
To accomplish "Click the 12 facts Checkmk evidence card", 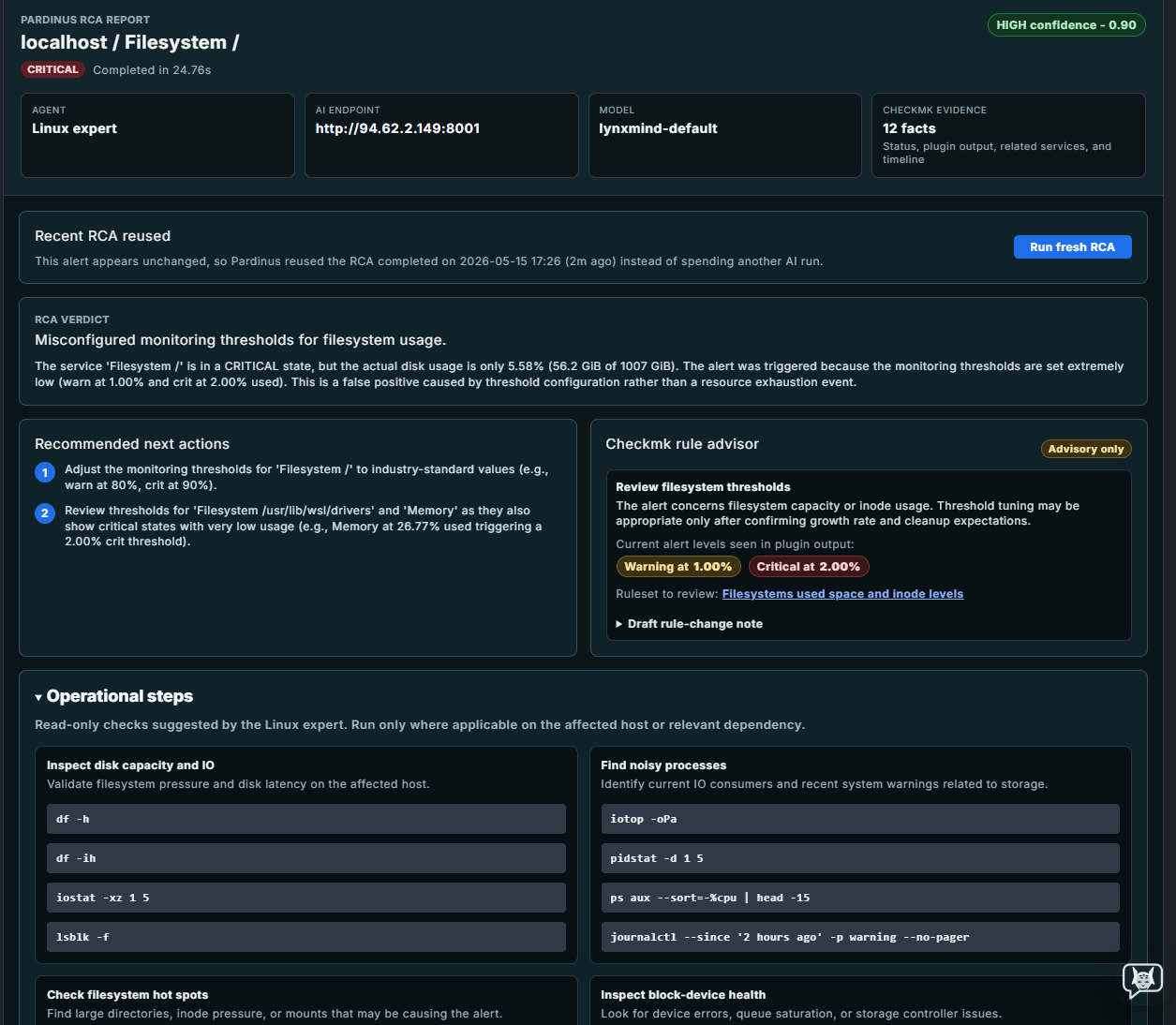I will click(1008, 135).
